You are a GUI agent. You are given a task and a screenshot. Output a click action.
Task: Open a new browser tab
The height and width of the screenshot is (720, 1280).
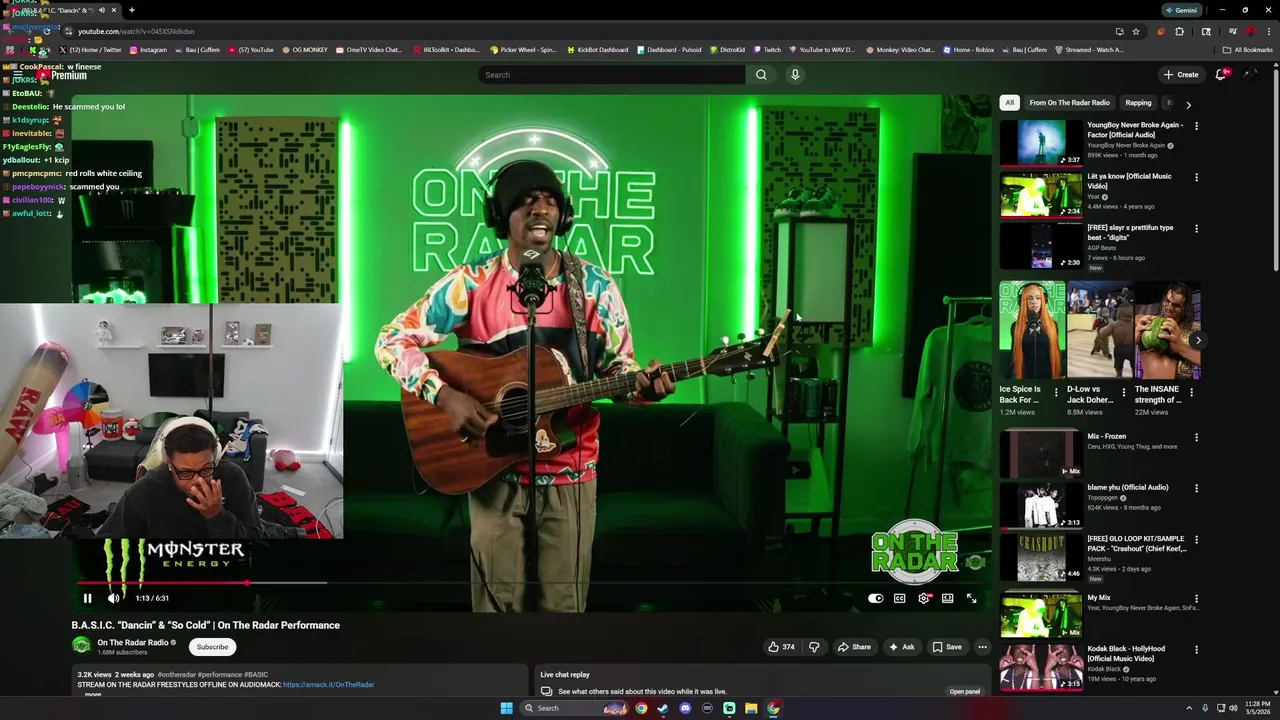[x=131, y=10]
